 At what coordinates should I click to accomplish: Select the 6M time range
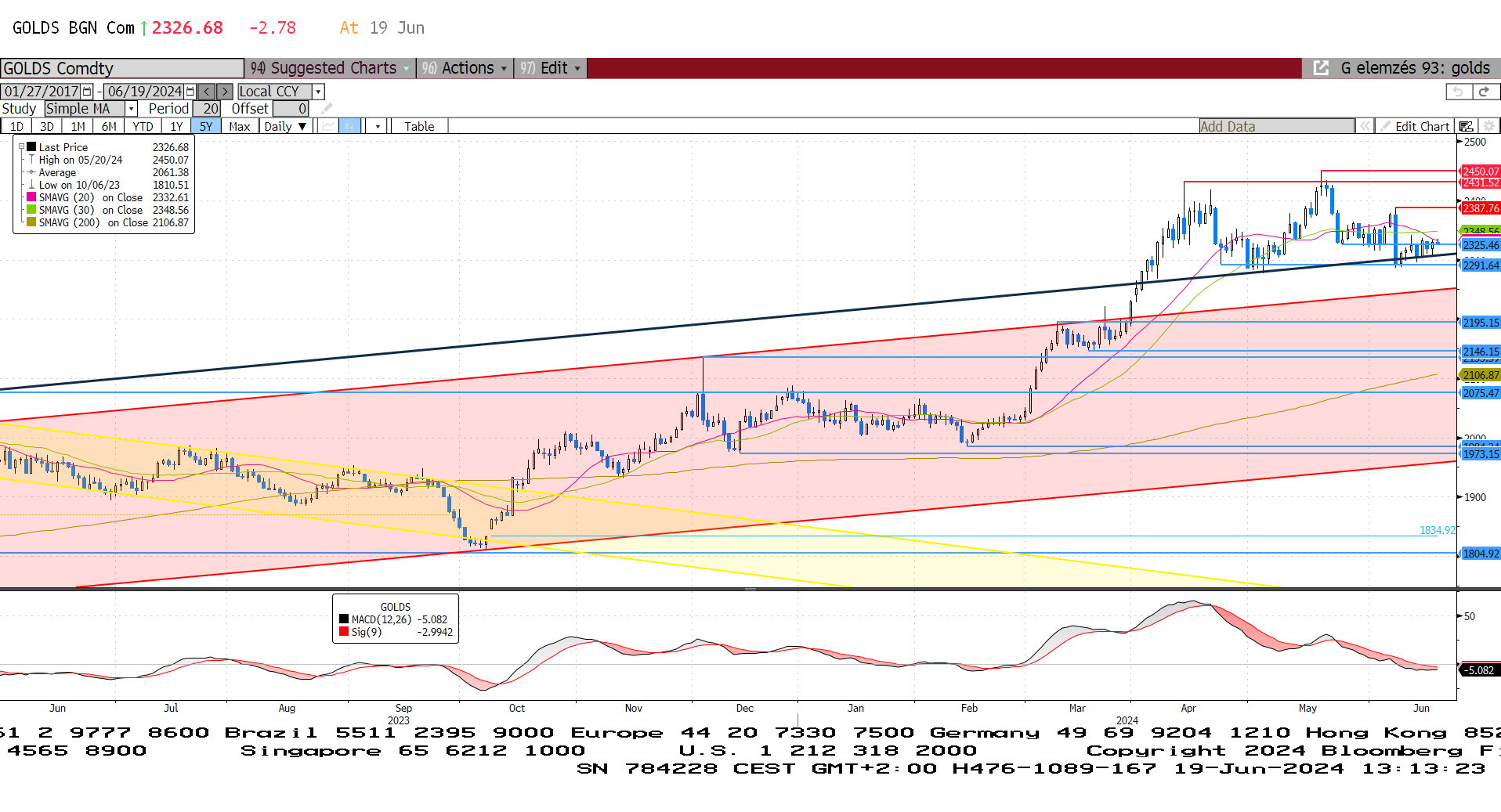[x=109, y=126]
